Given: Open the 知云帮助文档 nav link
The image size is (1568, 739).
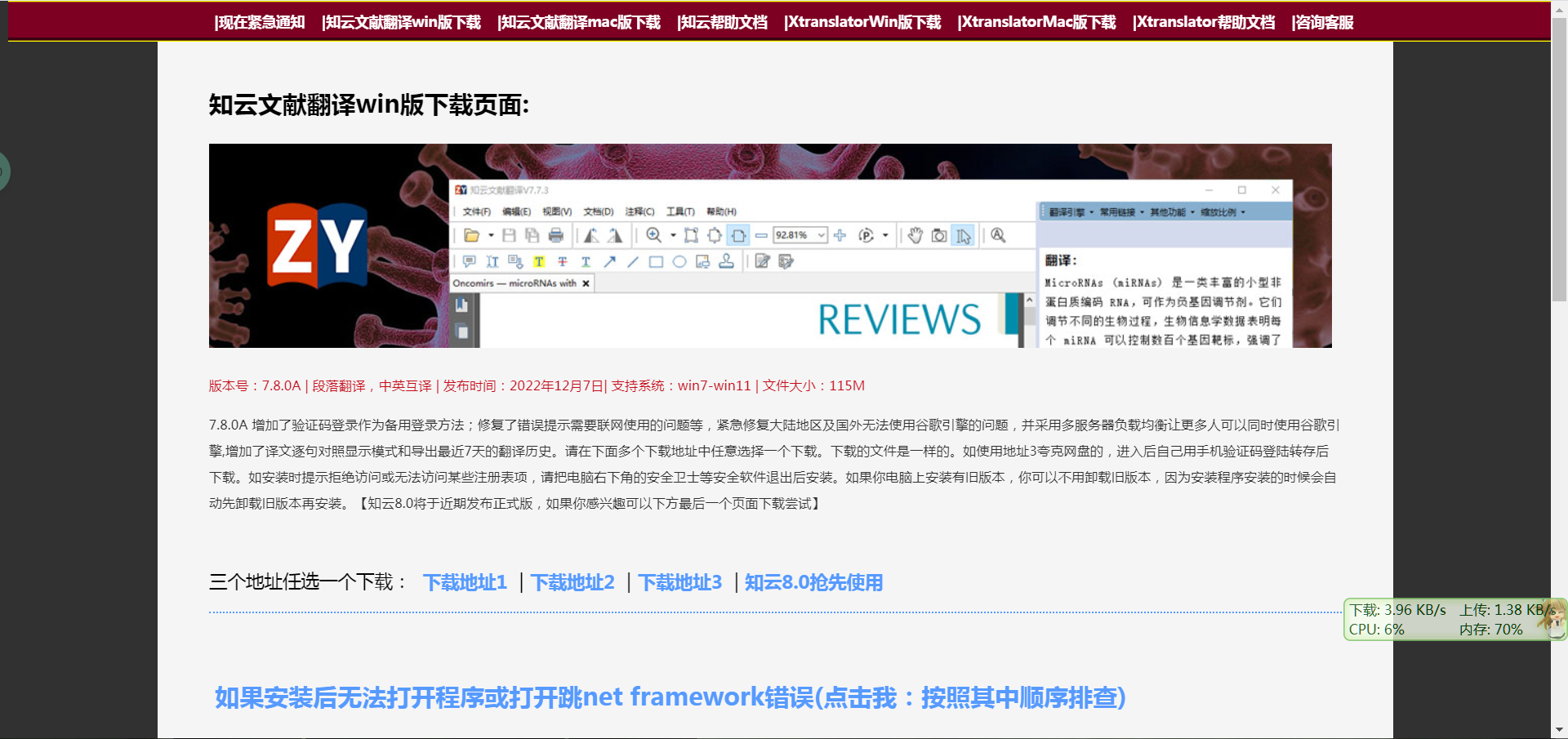Looking at the screenshot, I should 722,22.
